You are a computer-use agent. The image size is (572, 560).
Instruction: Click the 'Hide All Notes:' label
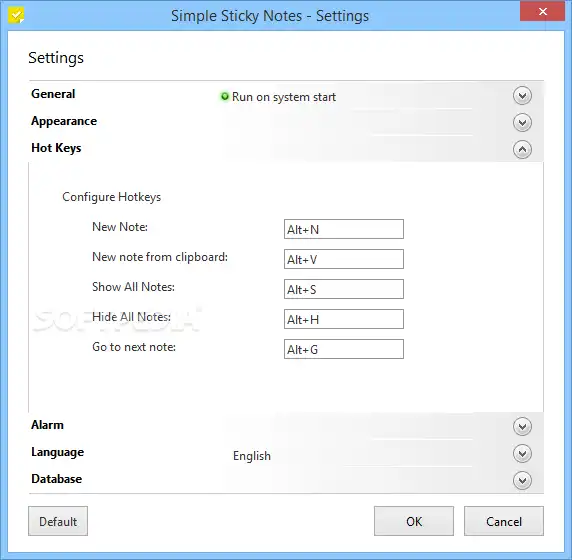[131, 317]
